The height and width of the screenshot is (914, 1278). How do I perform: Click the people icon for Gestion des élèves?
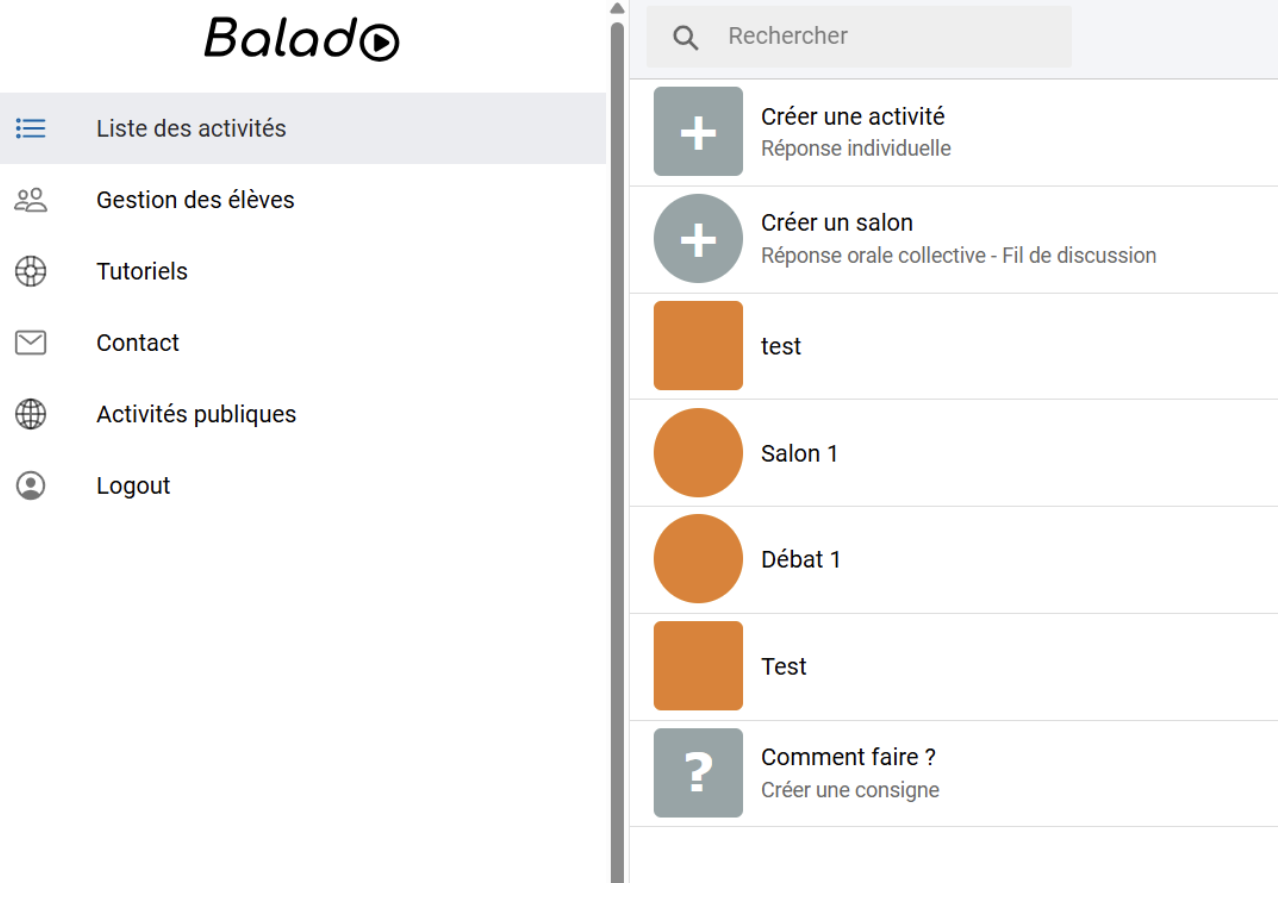31,200
